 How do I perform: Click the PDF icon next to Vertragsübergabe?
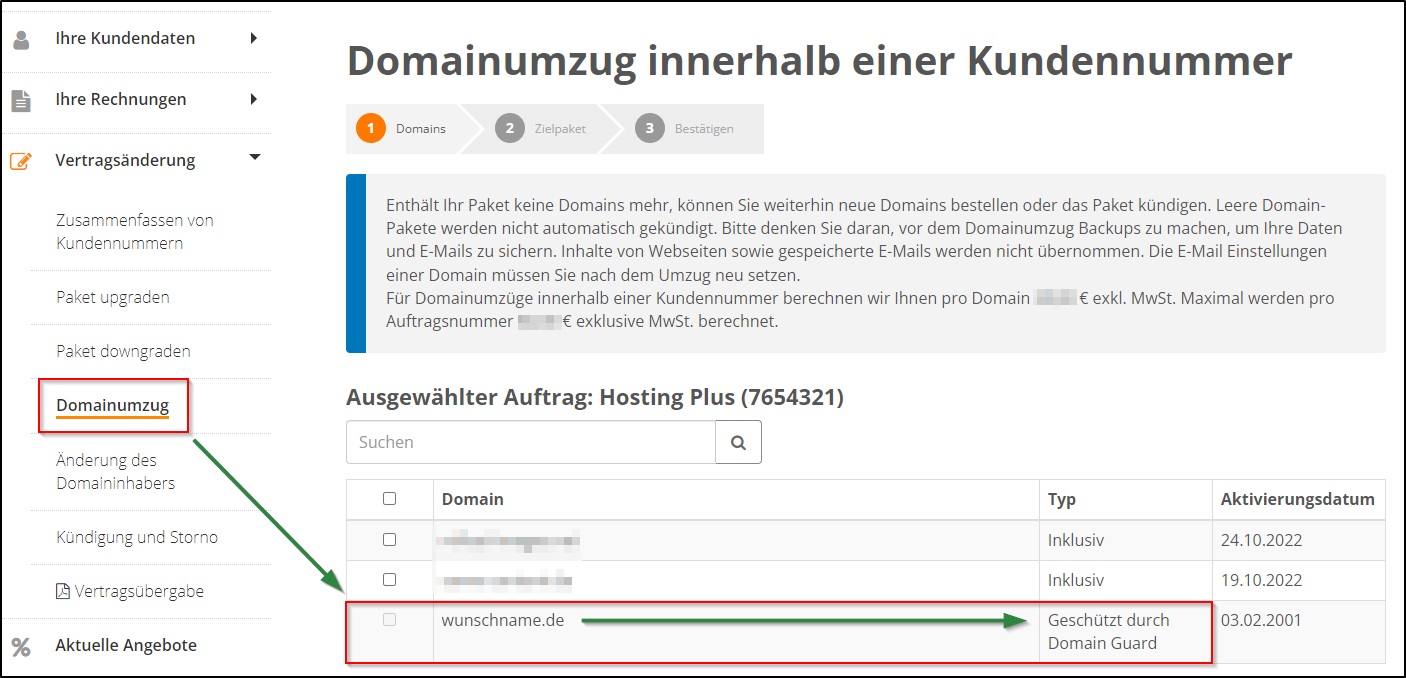63,591
